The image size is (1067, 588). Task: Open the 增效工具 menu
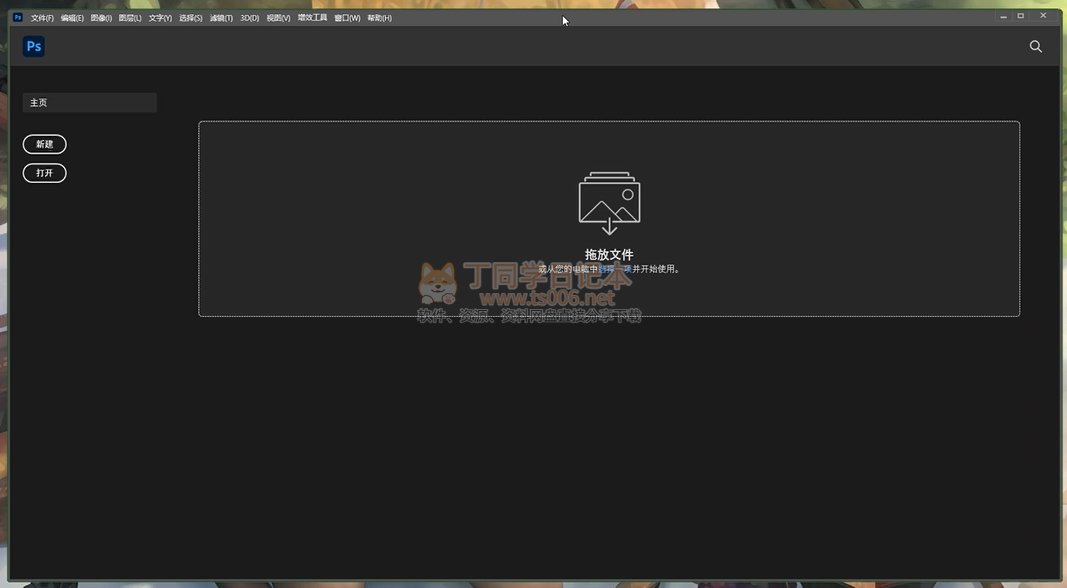click(x=312, y=18)
